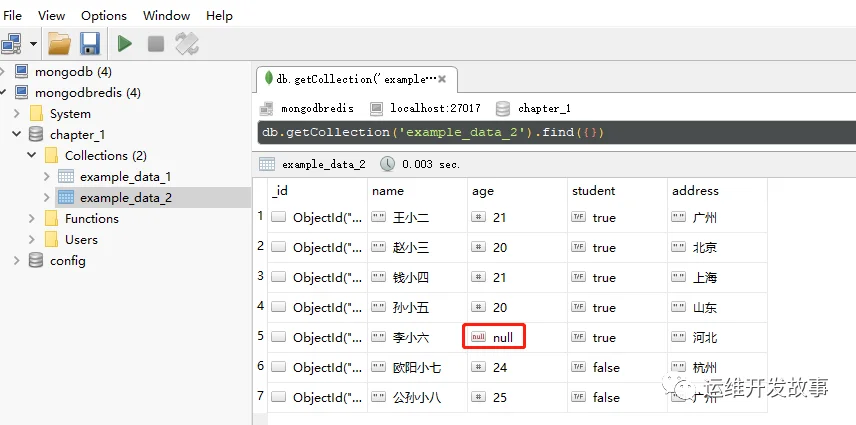Click the example_data_2 table icon in tree
Screen dimensions: 856x425
tap(66, 197)
